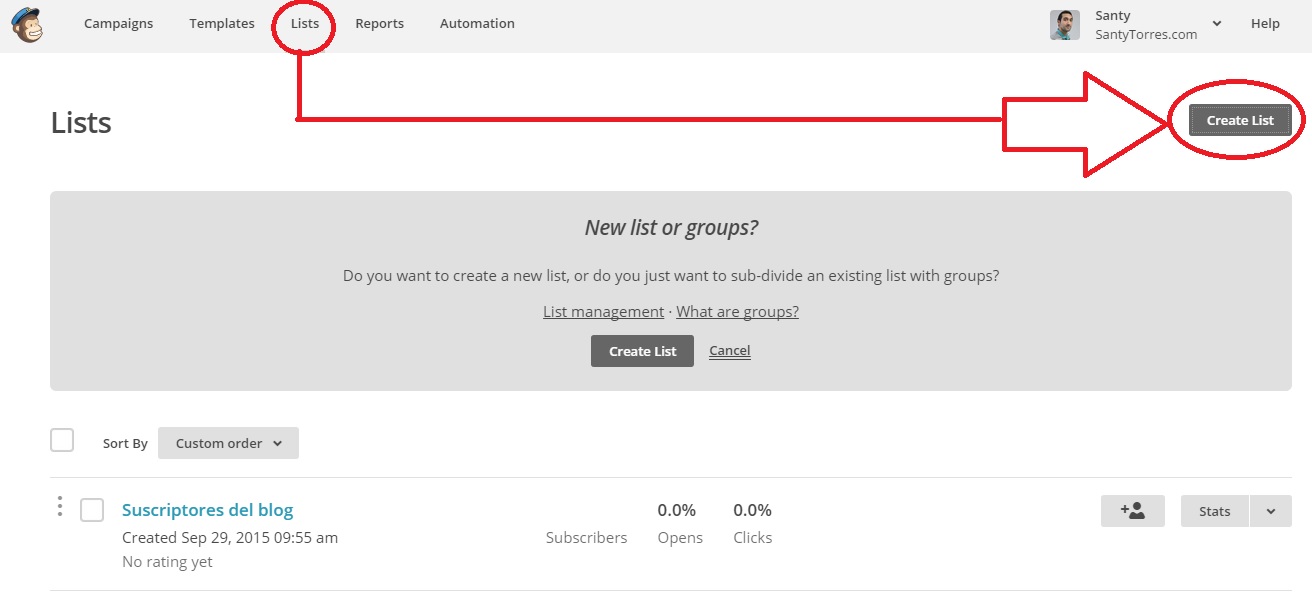Open the Custom order sort dropdown
Screen dimensions: 1312x608
[228, 443]
